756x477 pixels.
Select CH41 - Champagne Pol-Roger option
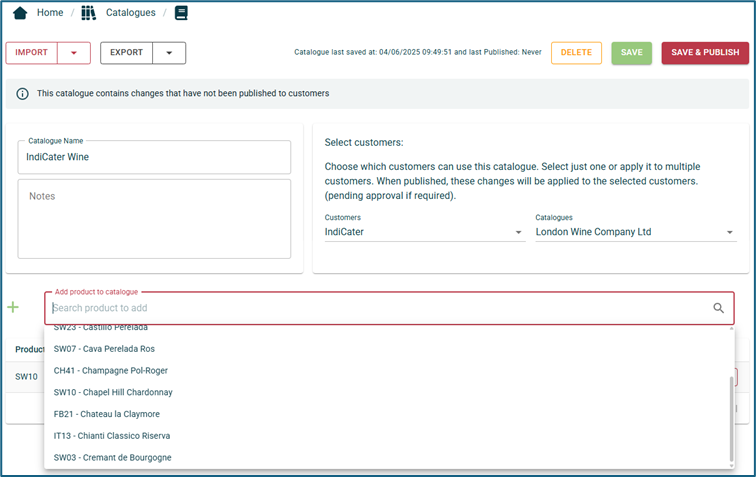click(x=389, y=370)
